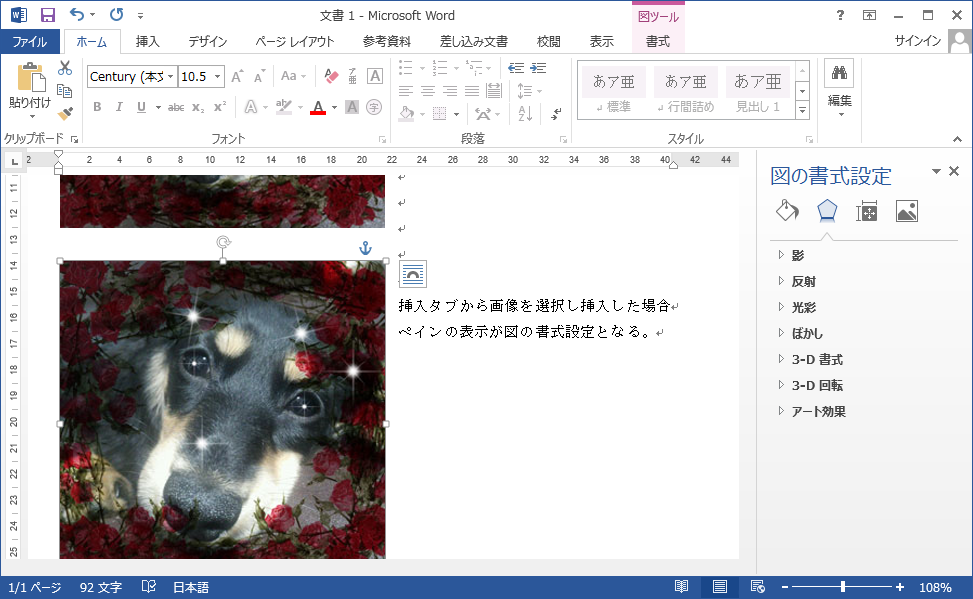Select the 効果 pentagon icon in the pane
Image resolution: width=973 pixels, height=599 pixels.
pyautogui.click(x=827, y=211)
